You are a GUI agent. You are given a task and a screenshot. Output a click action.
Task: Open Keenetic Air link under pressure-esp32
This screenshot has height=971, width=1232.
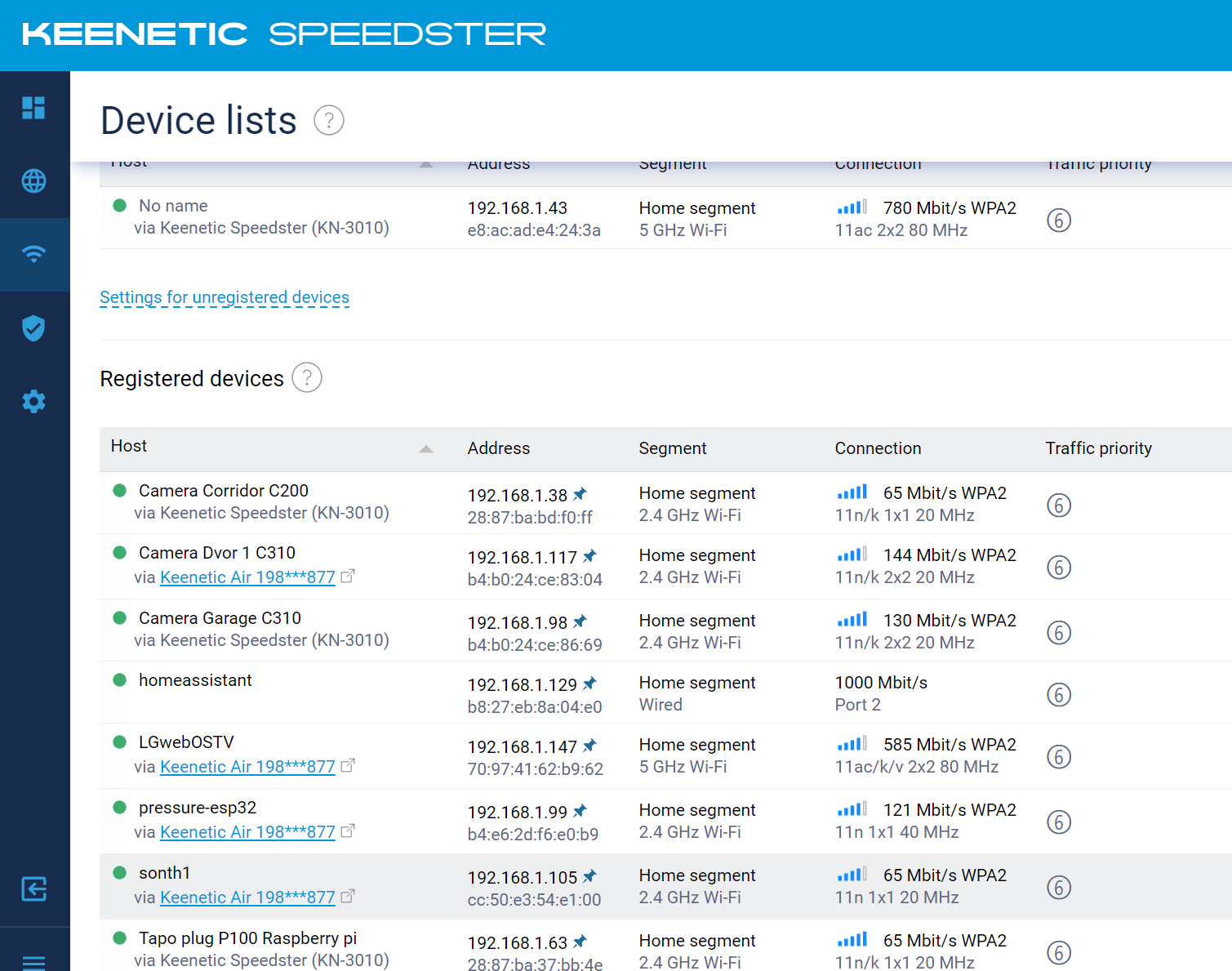point(247,832)
